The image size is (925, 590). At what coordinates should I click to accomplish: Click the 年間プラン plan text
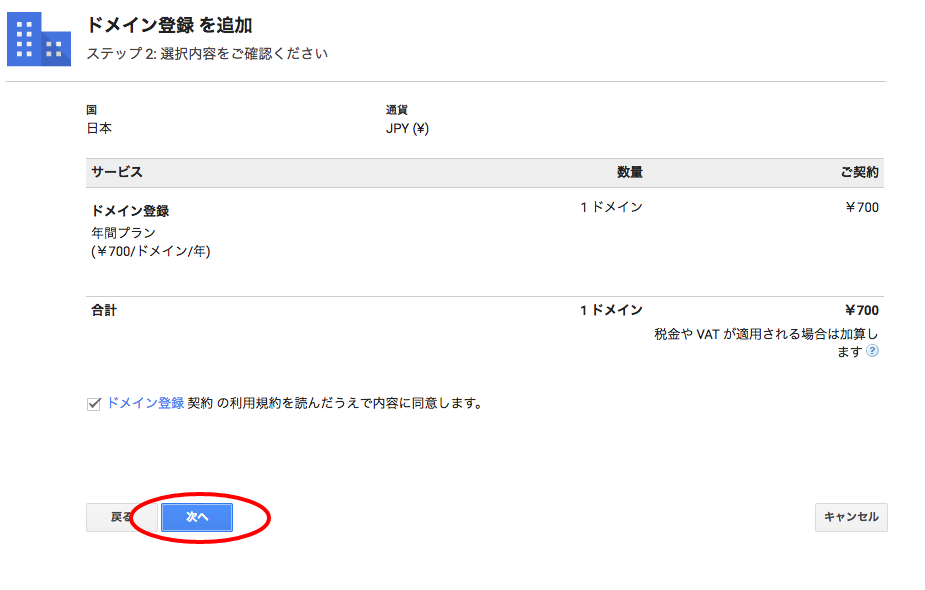point(123,232)
